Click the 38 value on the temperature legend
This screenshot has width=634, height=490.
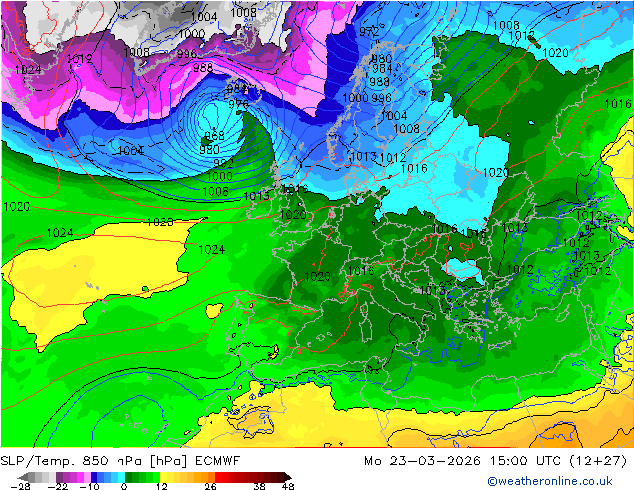(260, 486)
